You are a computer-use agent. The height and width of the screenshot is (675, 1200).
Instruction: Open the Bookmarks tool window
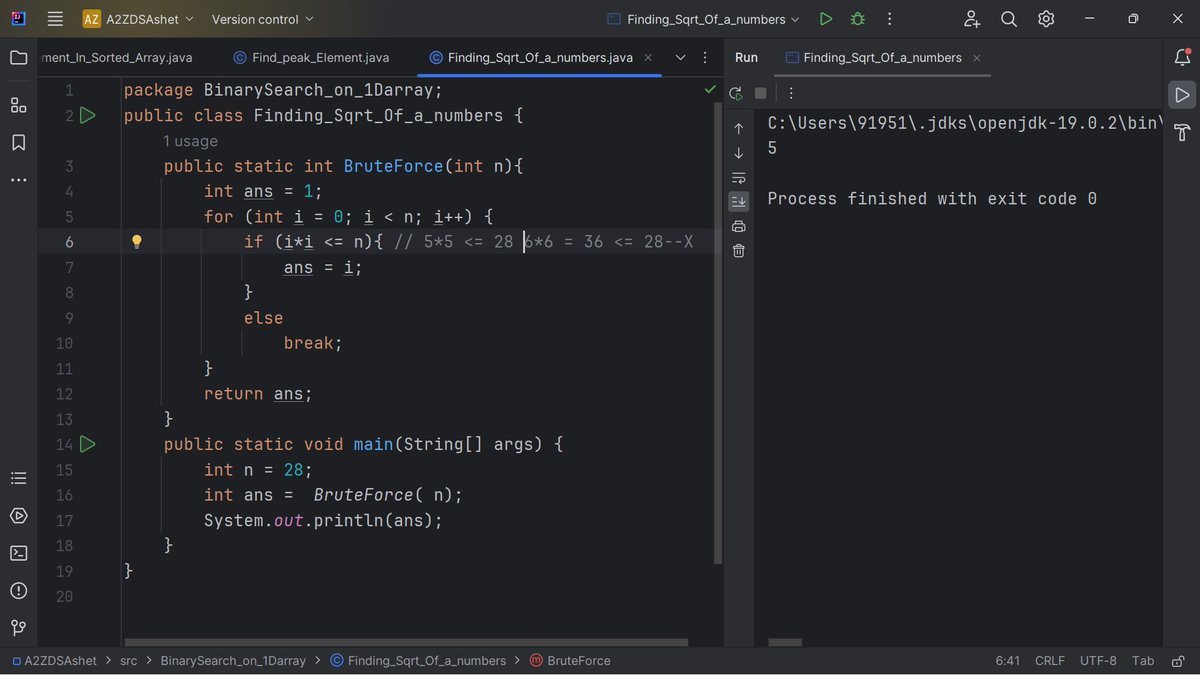coord(18,142)
